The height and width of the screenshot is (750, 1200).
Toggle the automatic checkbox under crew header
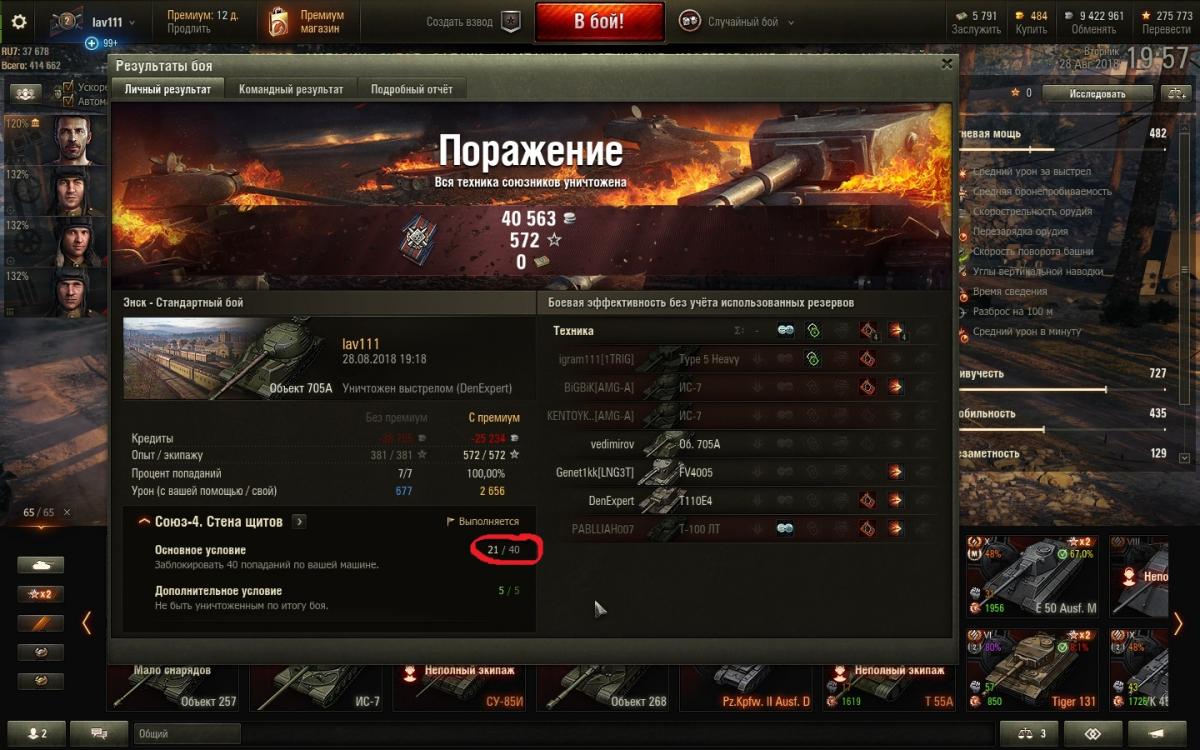[x=69, y=101]
